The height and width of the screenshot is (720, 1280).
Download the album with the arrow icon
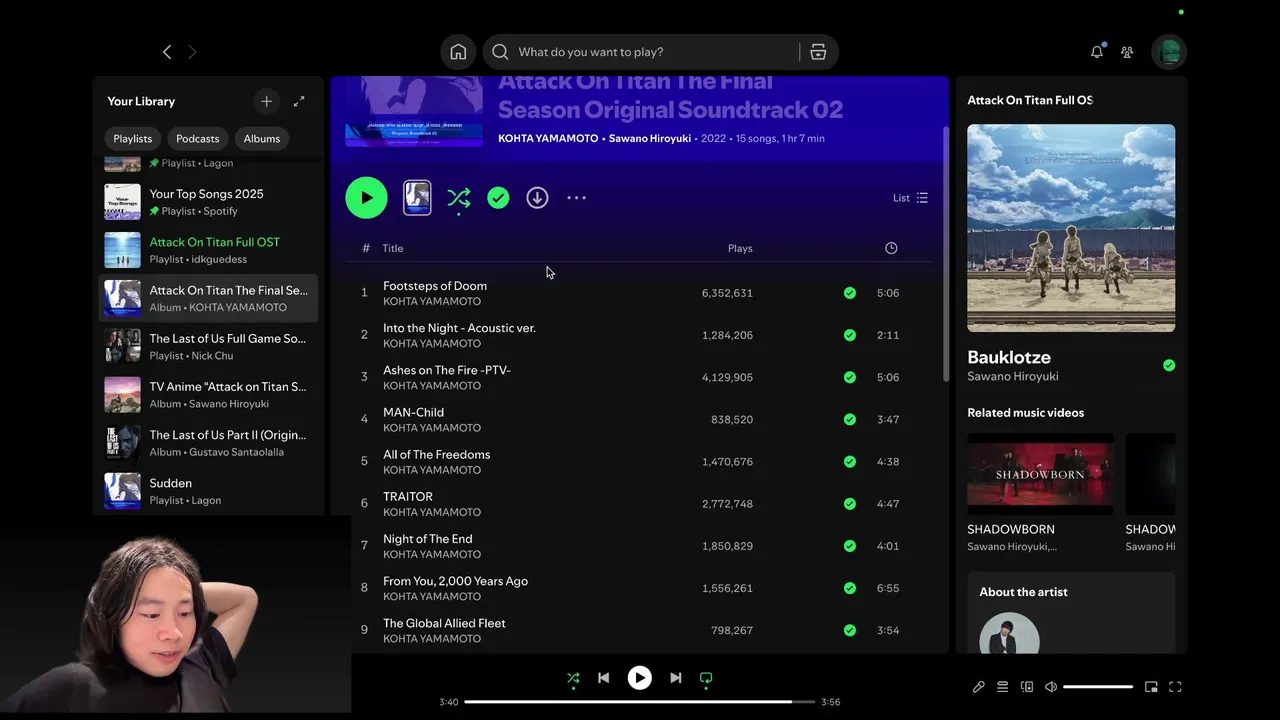click(537, 197)
